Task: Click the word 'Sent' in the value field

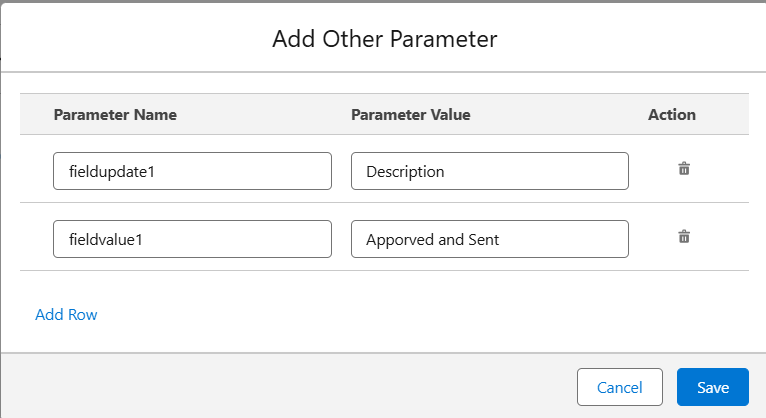Action: point(484,240)
